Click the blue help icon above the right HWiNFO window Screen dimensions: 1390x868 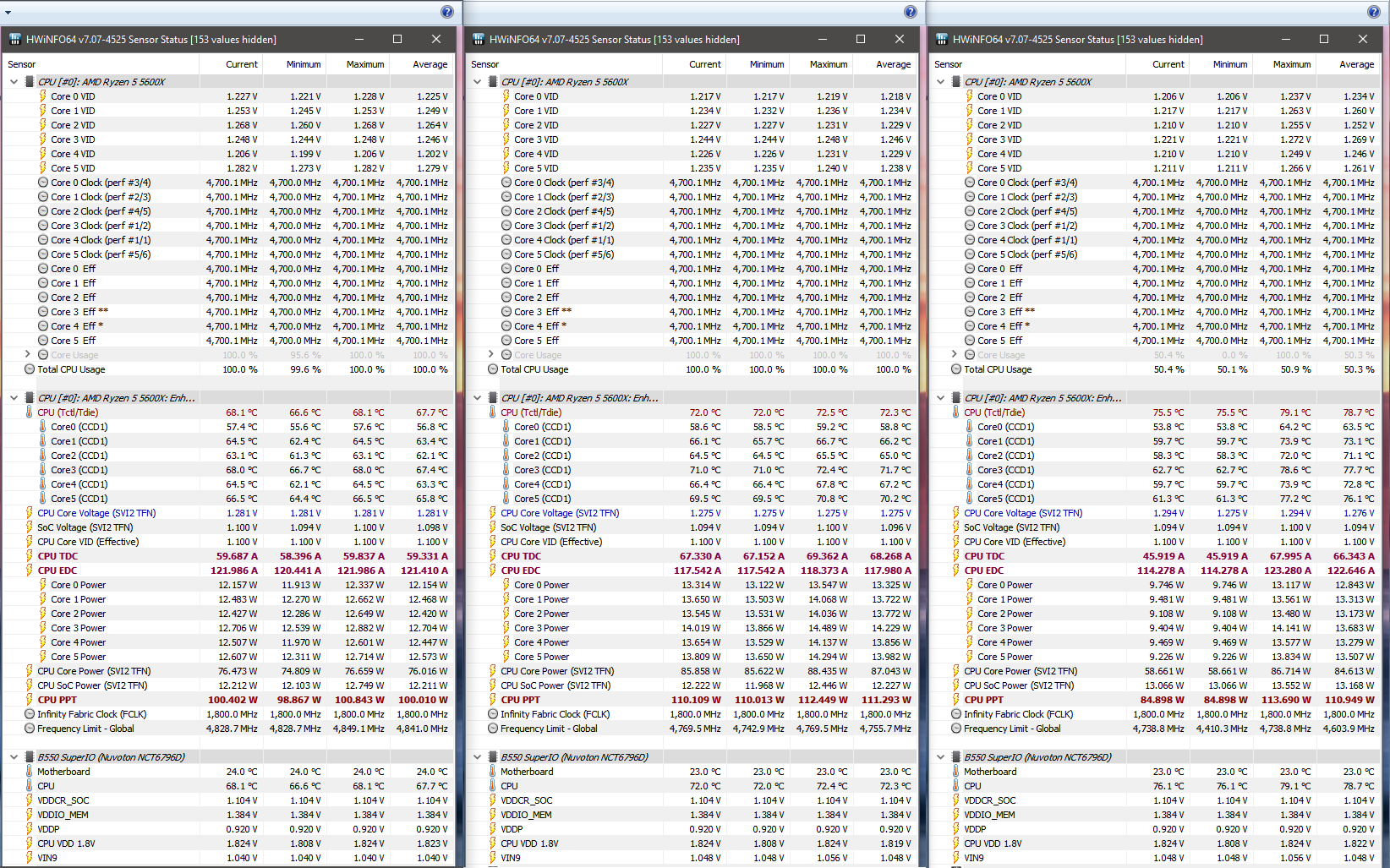point(1374,12)
